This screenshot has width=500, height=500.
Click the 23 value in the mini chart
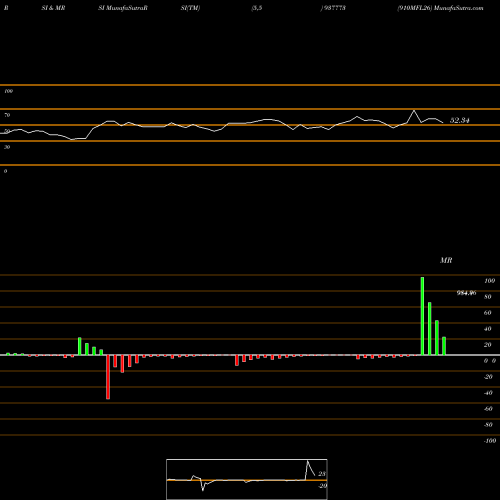322,474
